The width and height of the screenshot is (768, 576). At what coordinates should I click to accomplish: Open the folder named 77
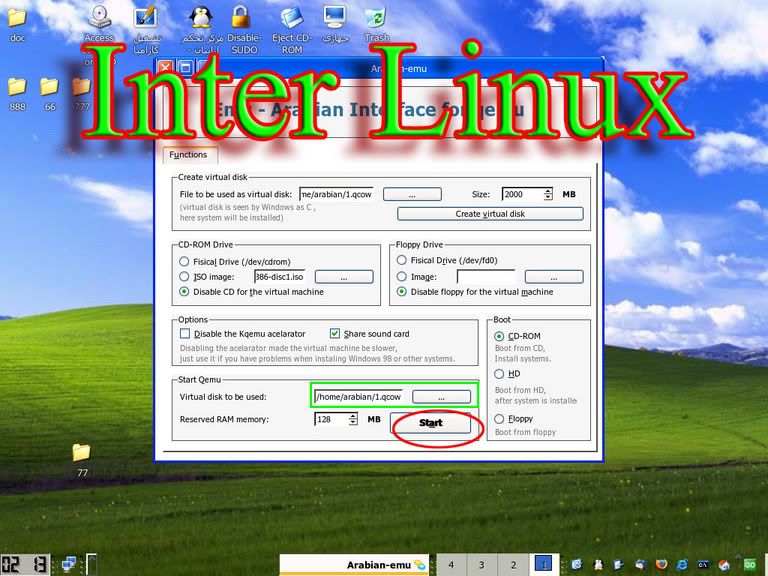click(x=81, y=453)
